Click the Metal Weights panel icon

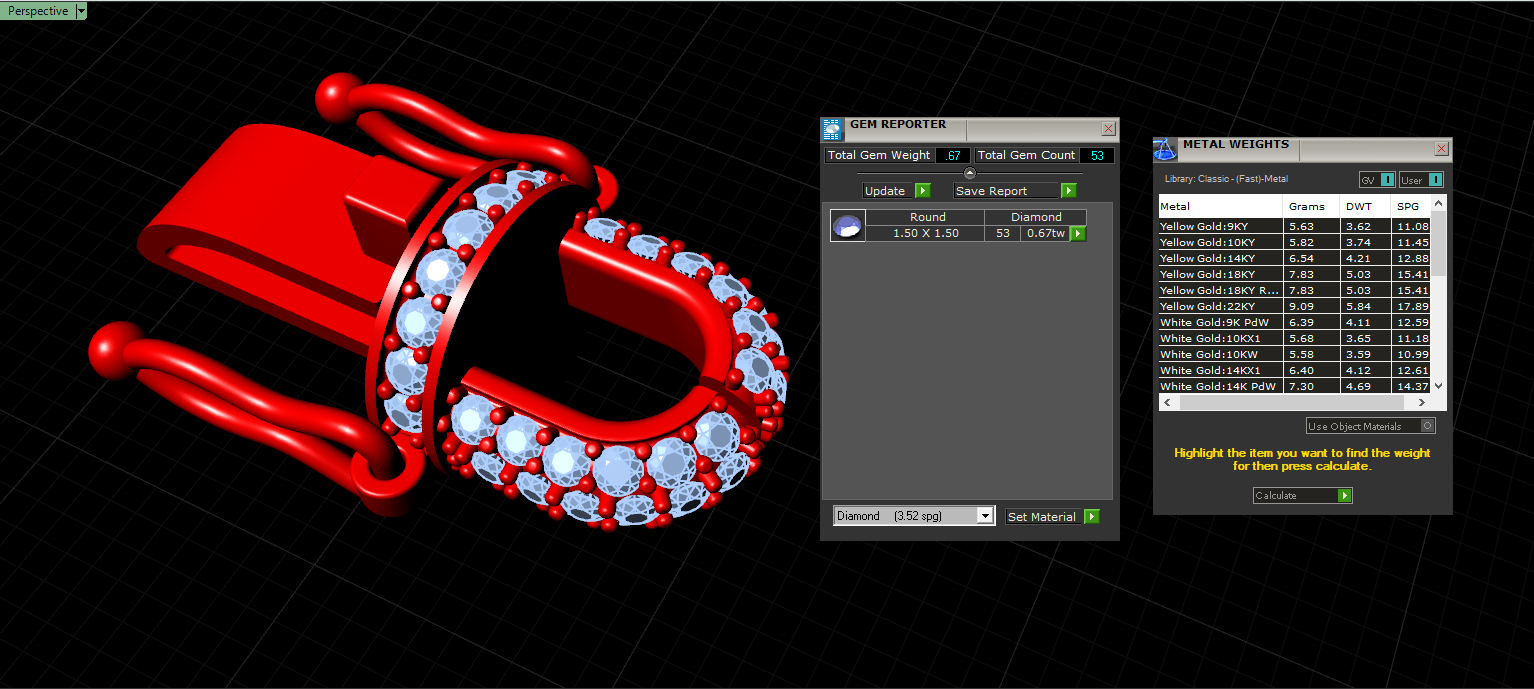point(1165,149)
